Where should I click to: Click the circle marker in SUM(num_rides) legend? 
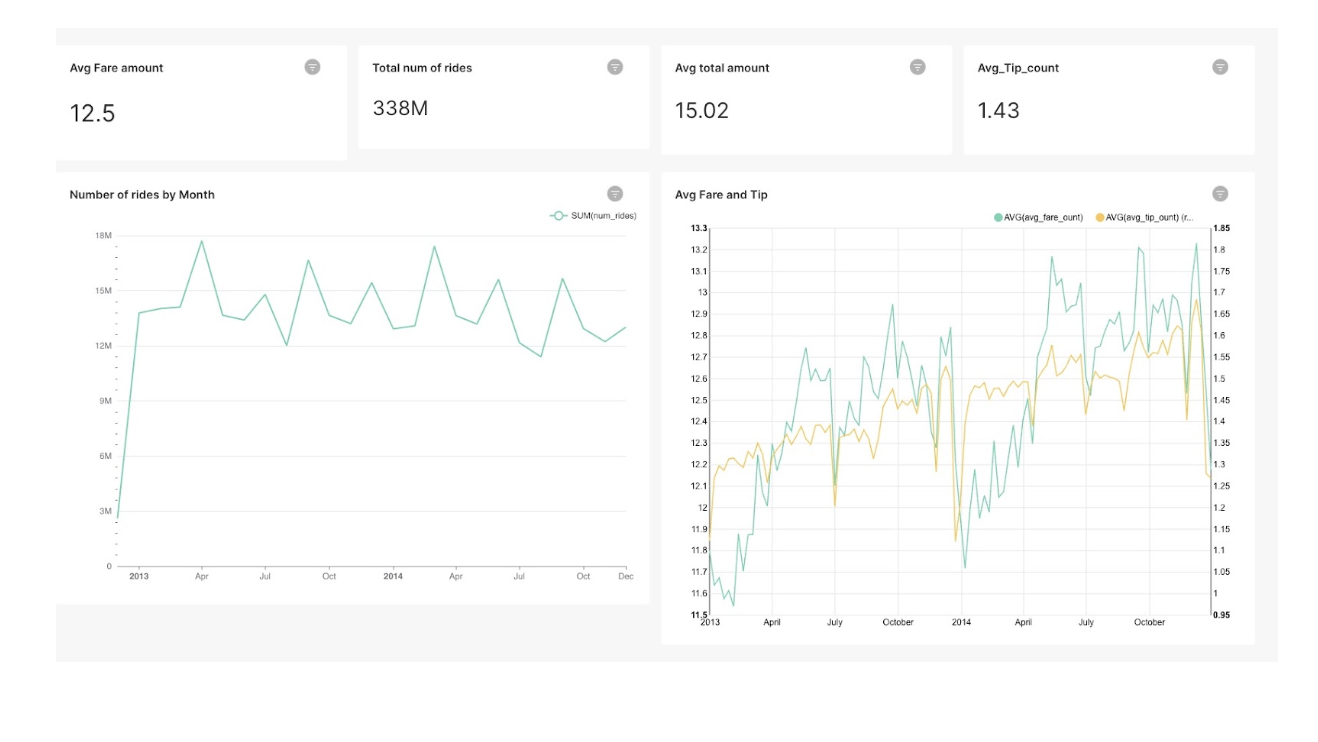tap(556, 214)
